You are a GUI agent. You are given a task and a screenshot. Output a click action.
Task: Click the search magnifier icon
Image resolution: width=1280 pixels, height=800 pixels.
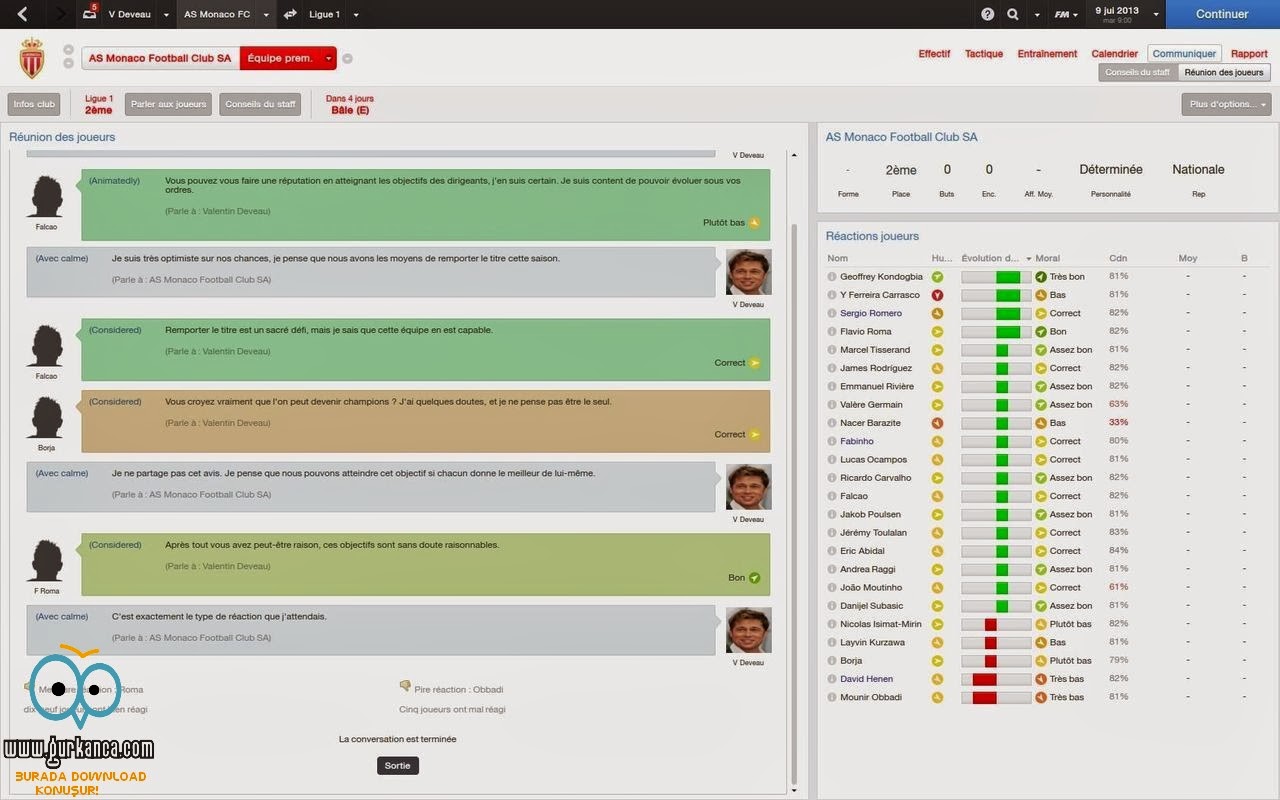pos(1013,14)
